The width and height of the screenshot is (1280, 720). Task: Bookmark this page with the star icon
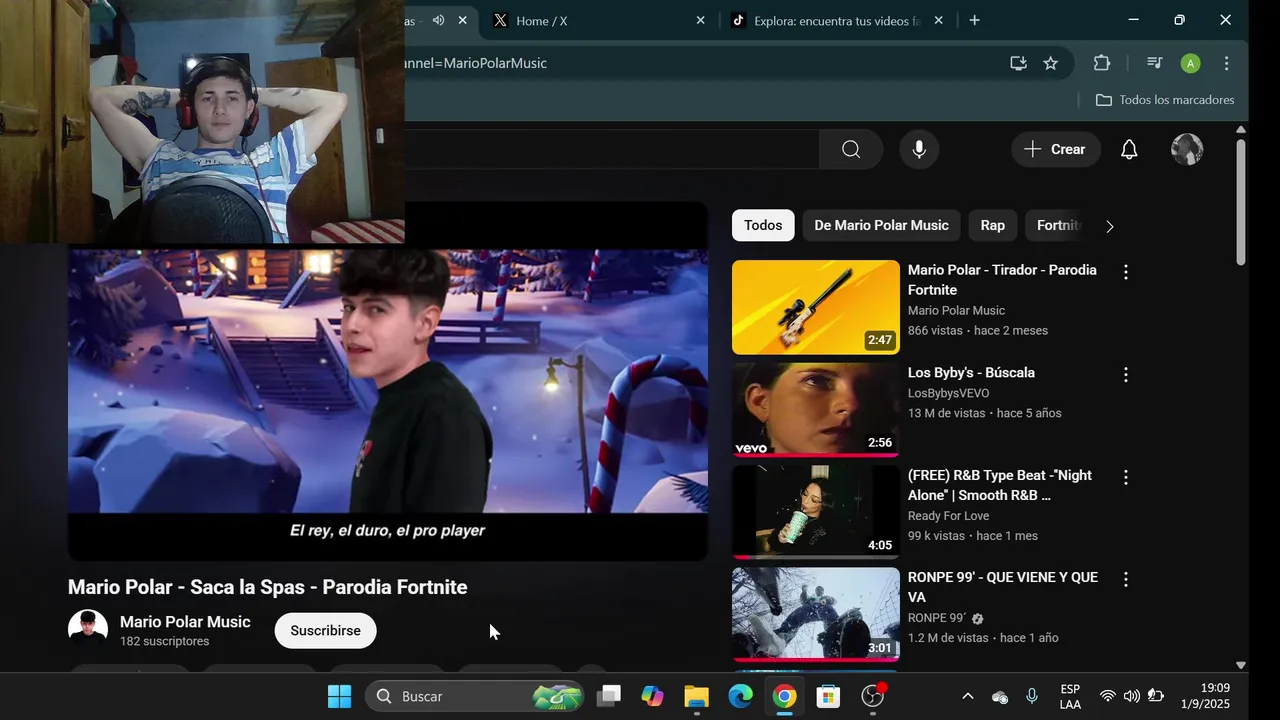[x=1050, y=63]
